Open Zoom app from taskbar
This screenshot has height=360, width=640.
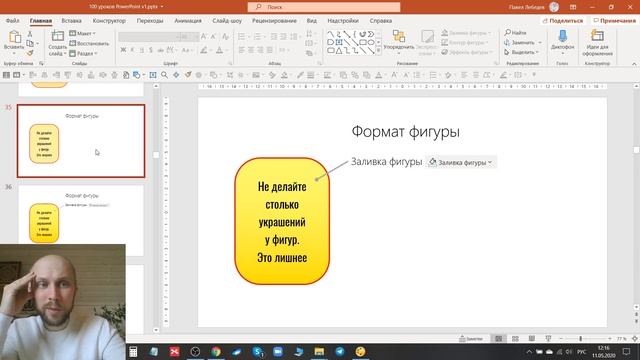pos(278,351)
